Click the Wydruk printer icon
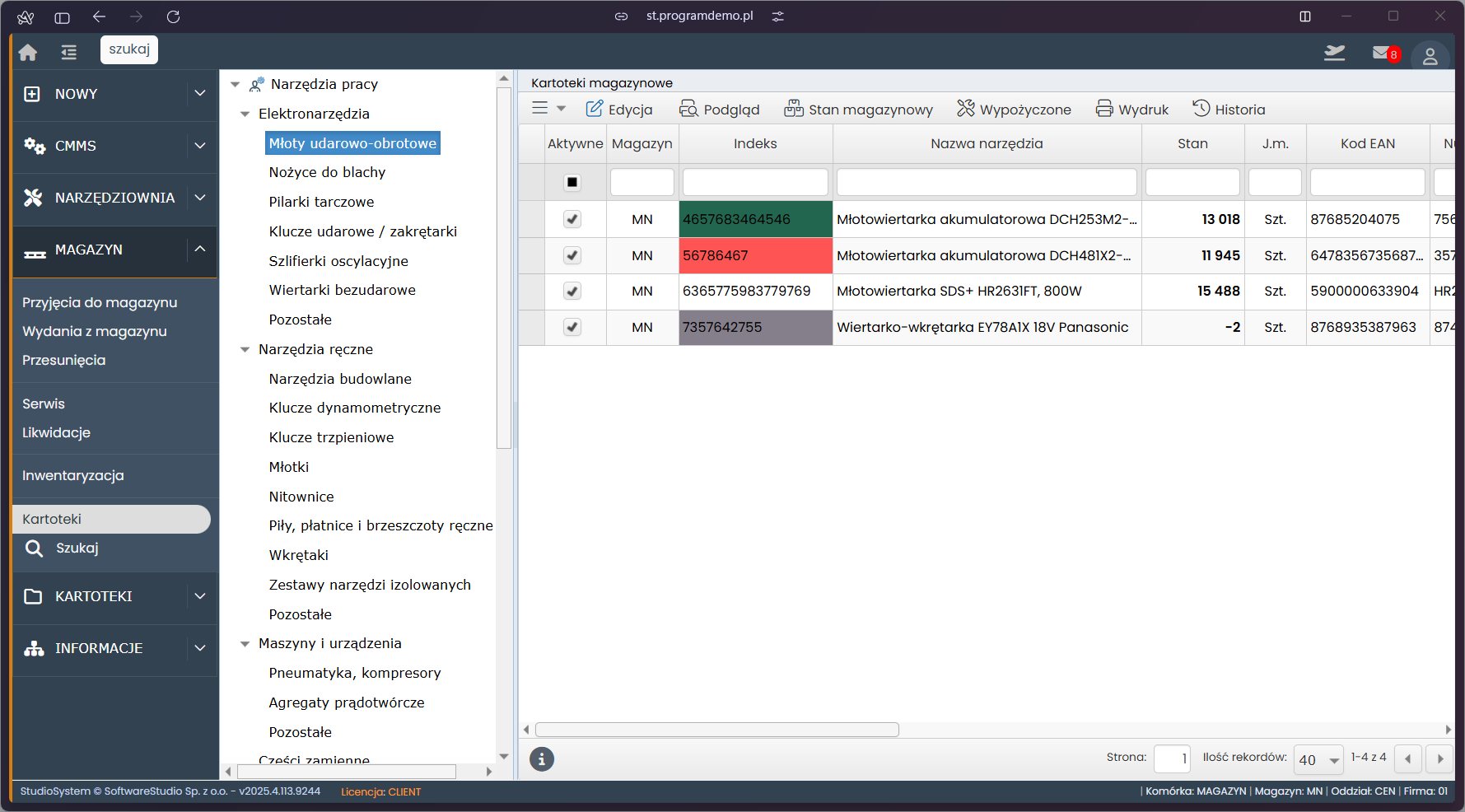 point(1104,109)
